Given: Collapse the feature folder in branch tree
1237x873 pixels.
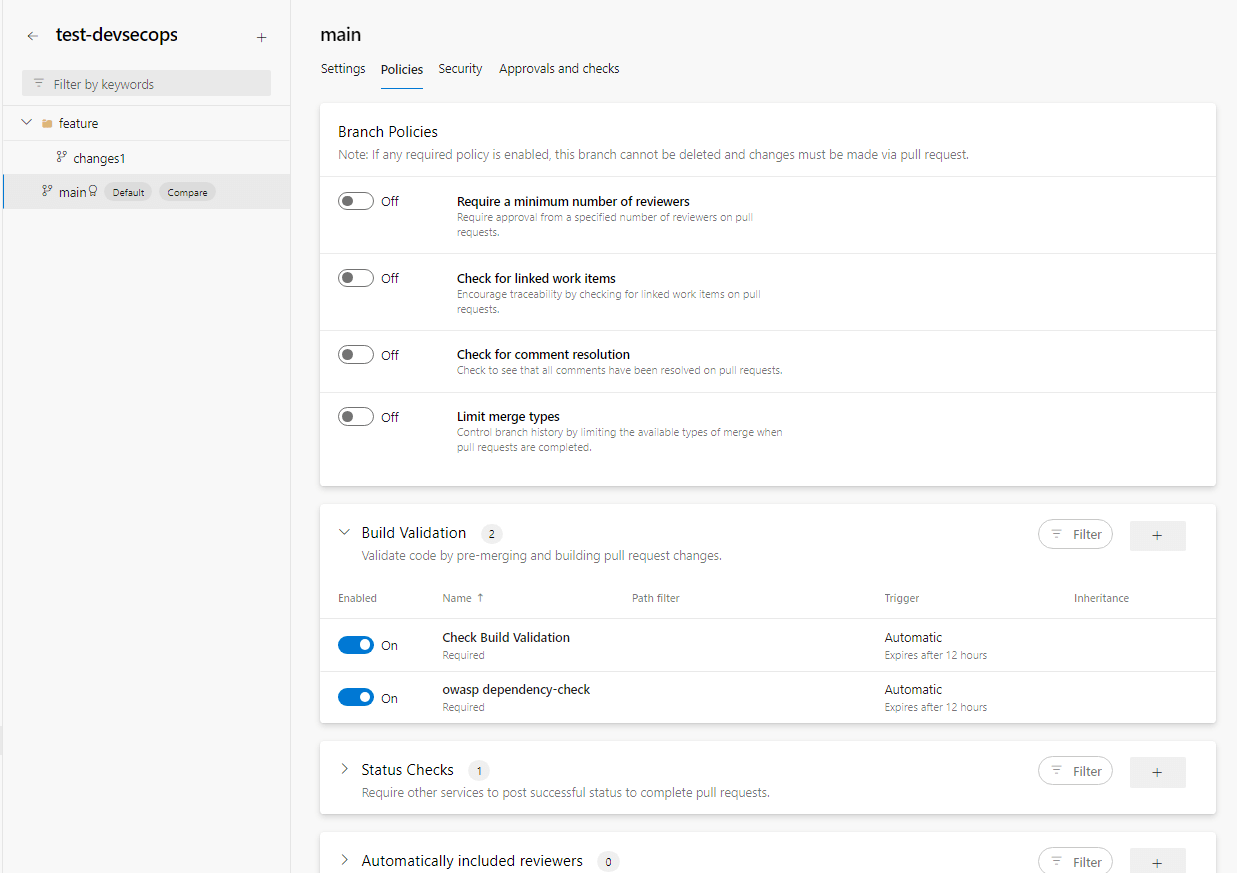Looking at the screenshot, I should click(27, 123).
